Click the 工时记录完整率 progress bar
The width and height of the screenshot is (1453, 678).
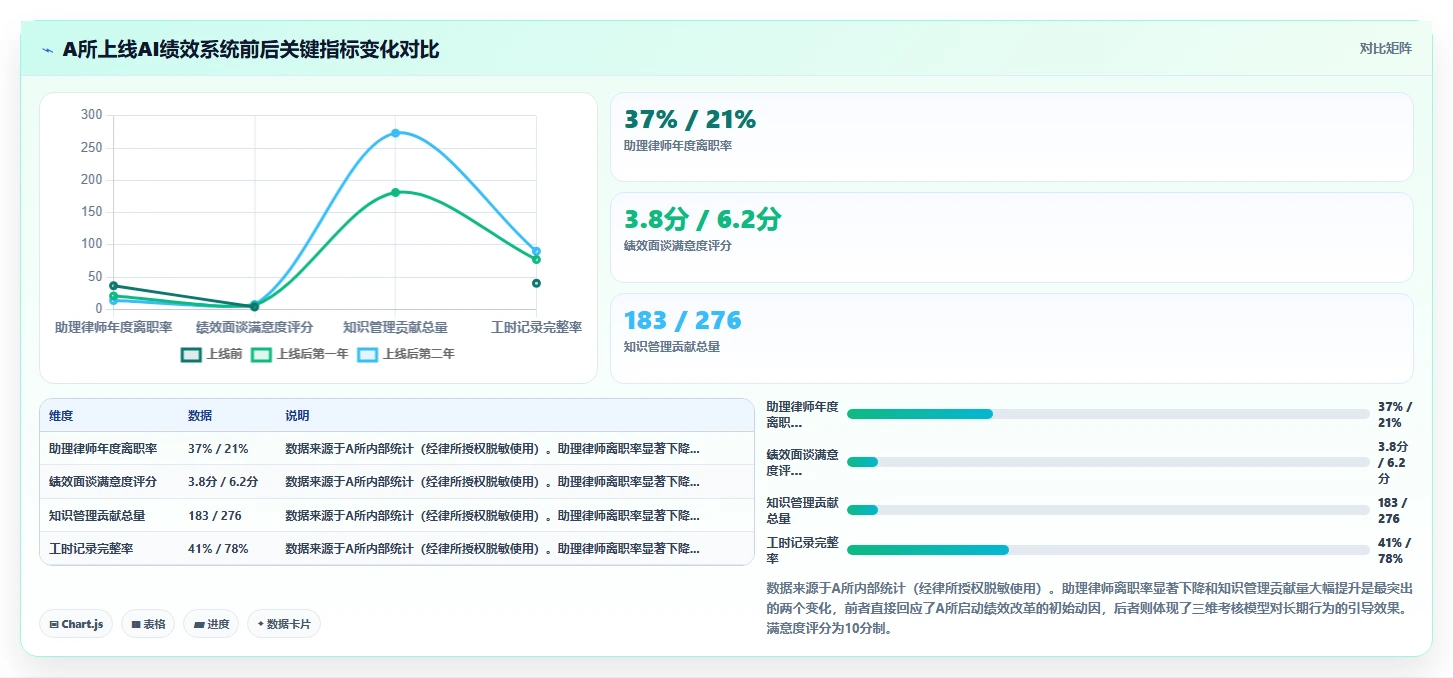(x=1108, y=550)
